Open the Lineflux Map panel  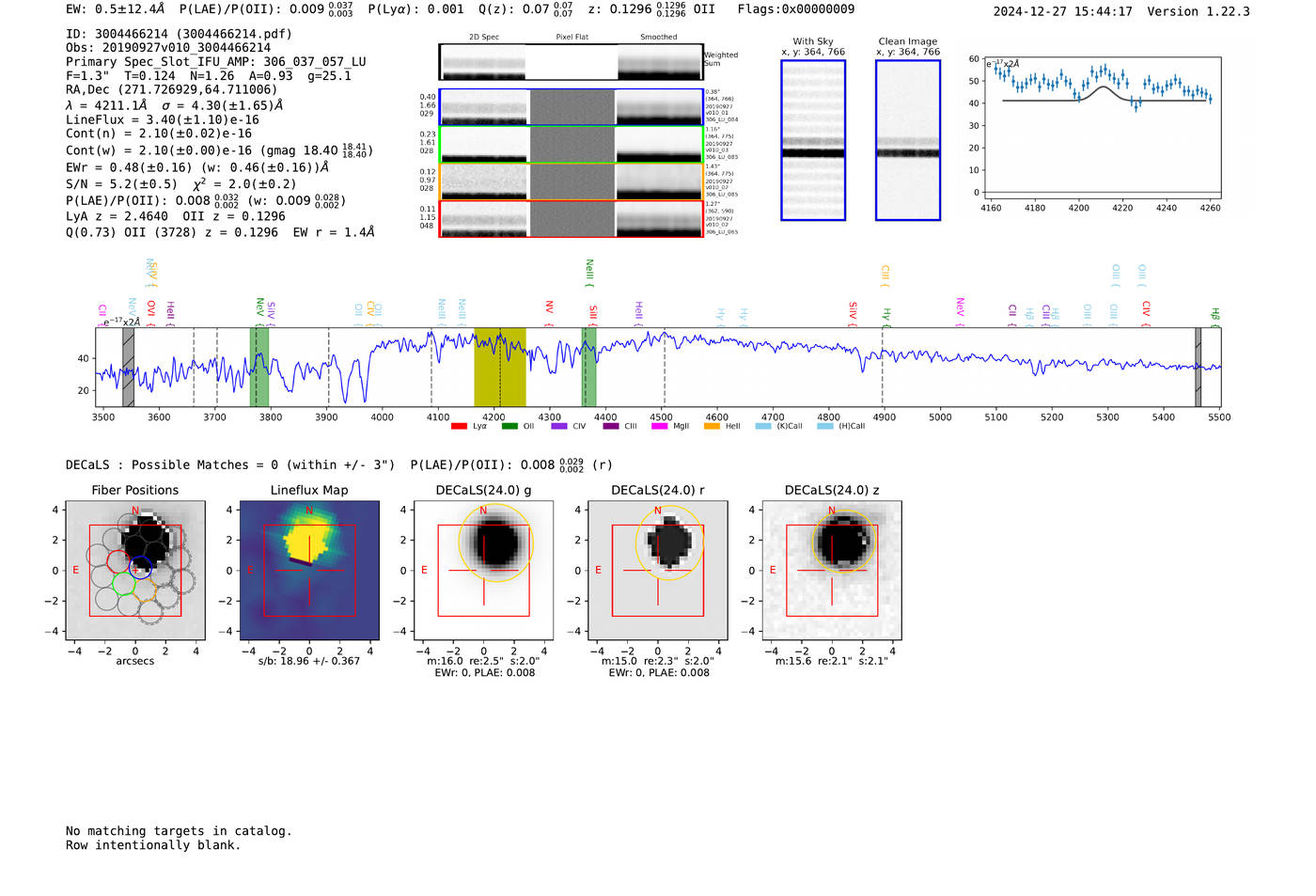(309, 571)
